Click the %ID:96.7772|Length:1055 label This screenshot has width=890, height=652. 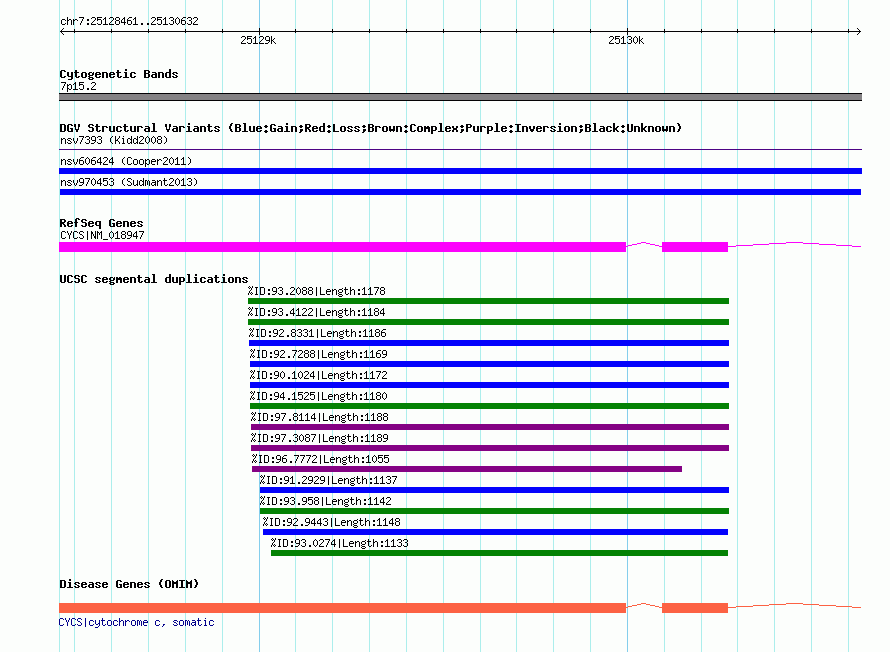click(321, 459)
